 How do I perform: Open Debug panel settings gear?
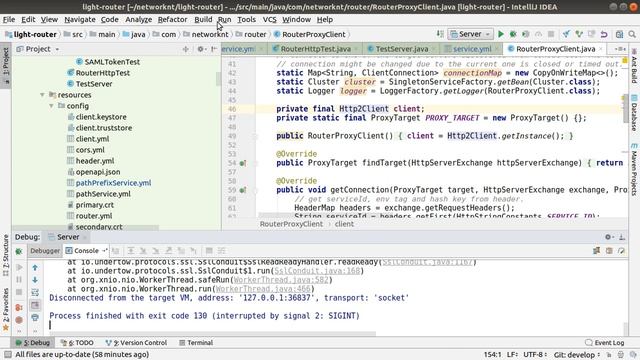[609, 237]
